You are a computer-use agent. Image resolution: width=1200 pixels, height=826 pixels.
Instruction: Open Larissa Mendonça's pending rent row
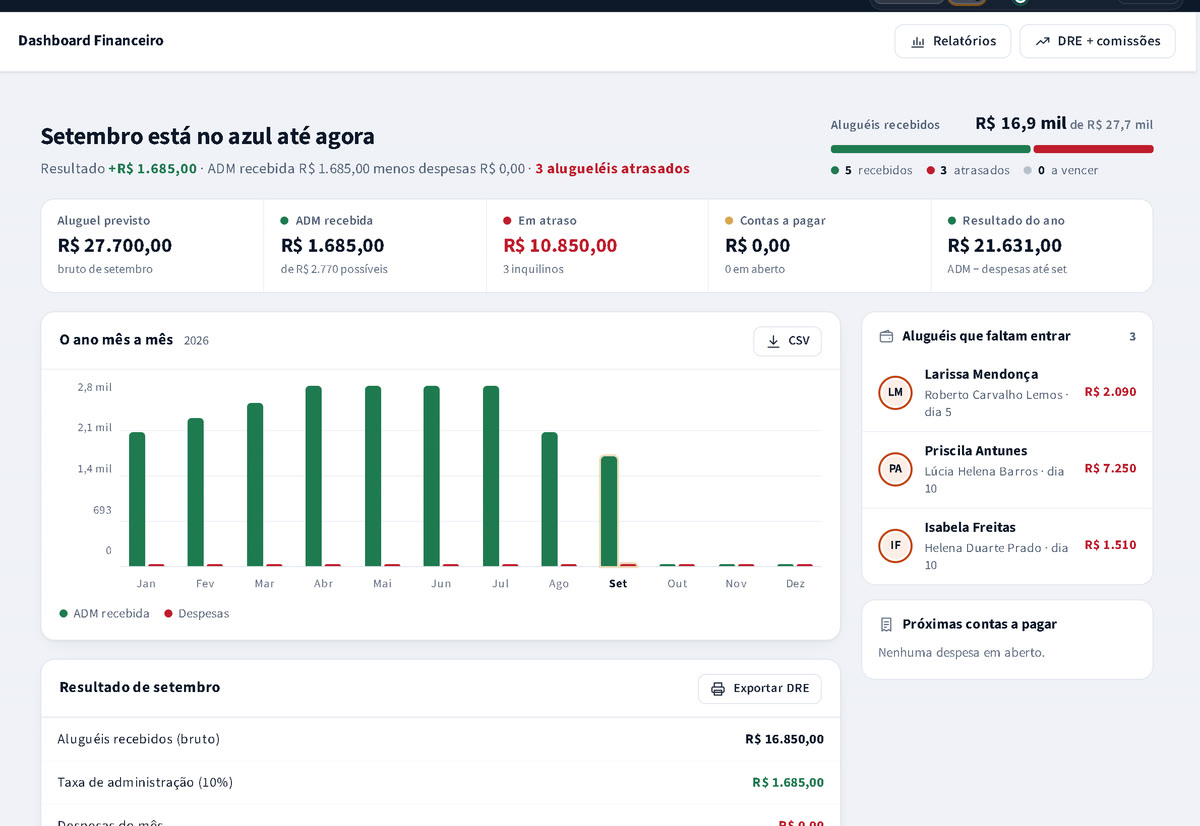point(1007,393)
